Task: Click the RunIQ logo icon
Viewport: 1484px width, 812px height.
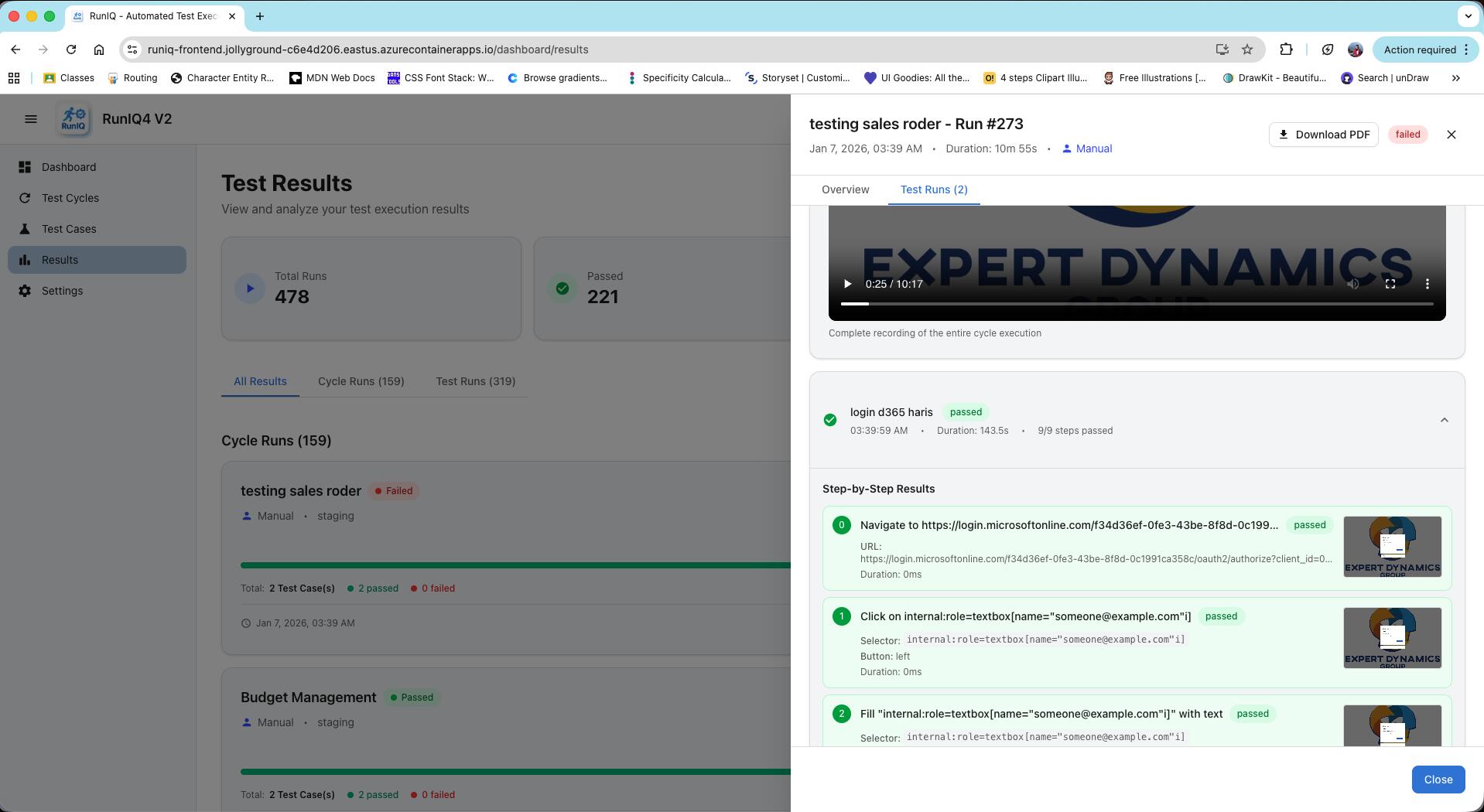Action: pyautogui.click(x=74, y=119)
